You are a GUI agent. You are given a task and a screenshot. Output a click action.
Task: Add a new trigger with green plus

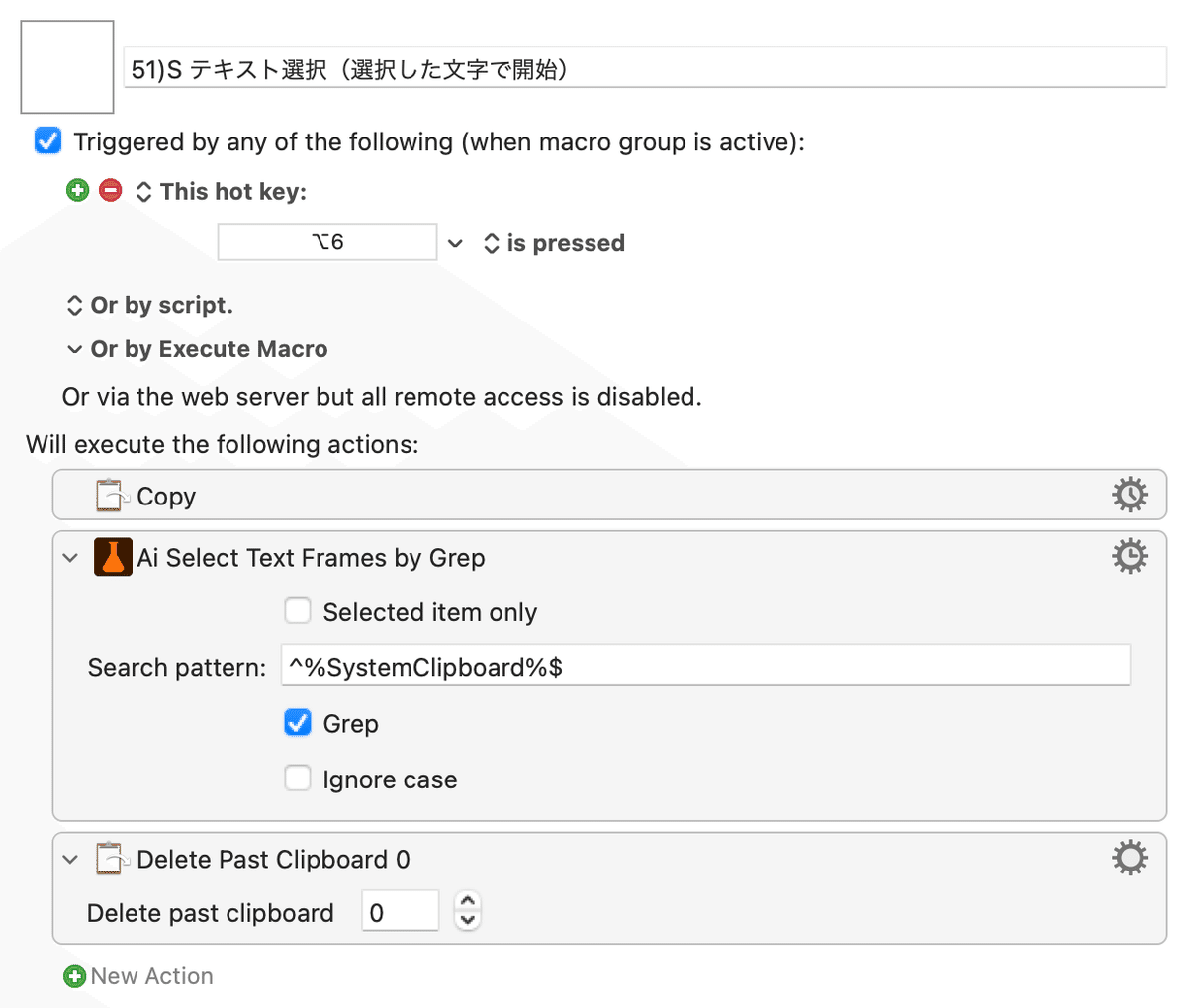pos(77,190)
